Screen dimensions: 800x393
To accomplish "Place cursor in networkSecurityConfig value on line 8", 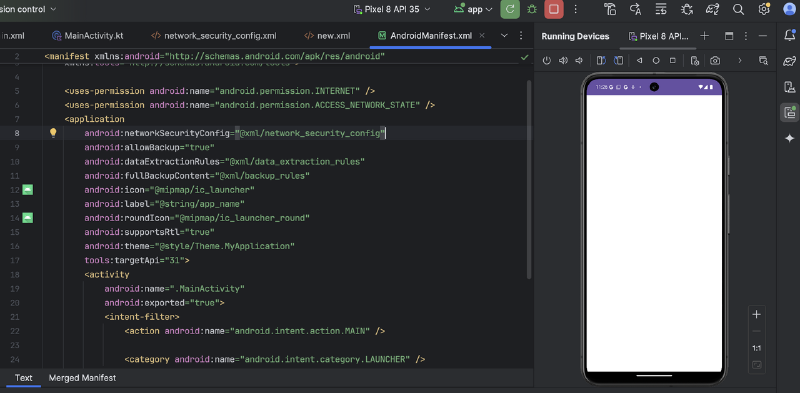I will point(310,133).
